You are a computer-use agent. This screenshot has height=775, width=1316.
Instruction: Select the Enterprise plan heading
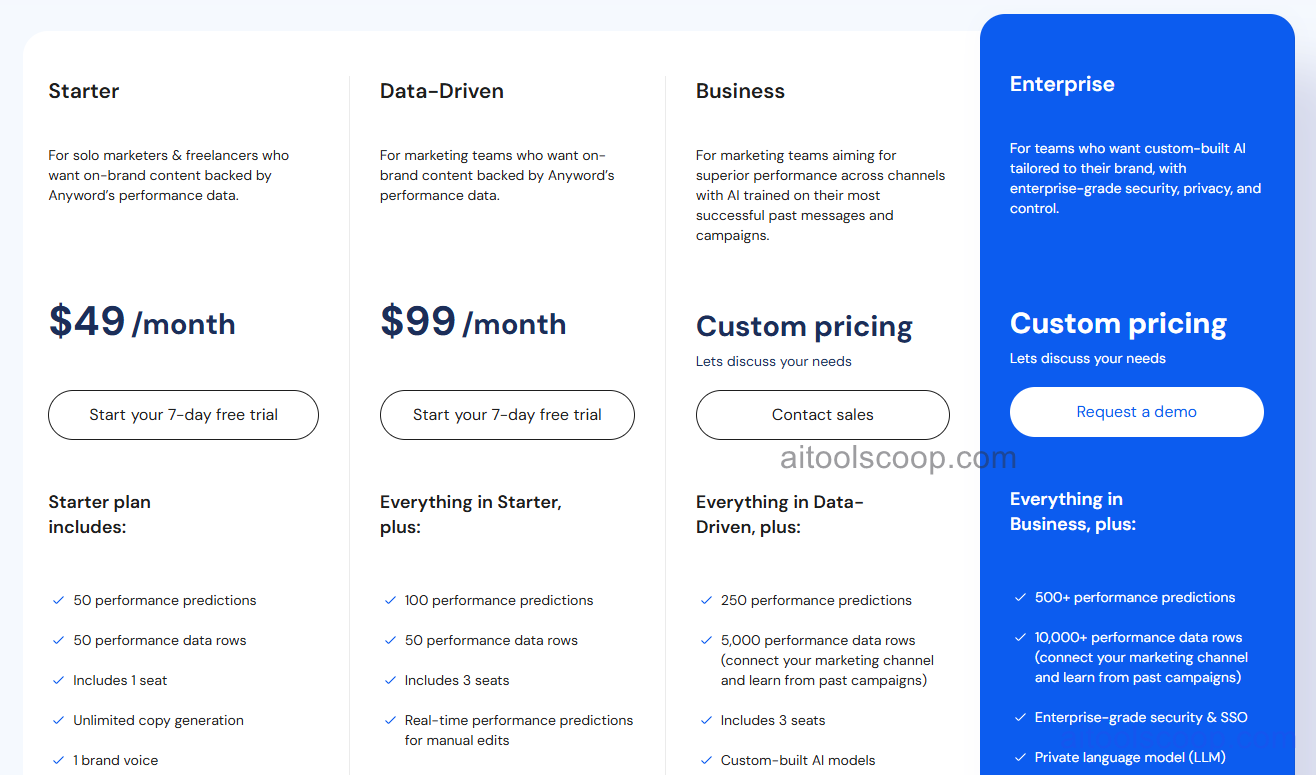[x=1062, y=84]
